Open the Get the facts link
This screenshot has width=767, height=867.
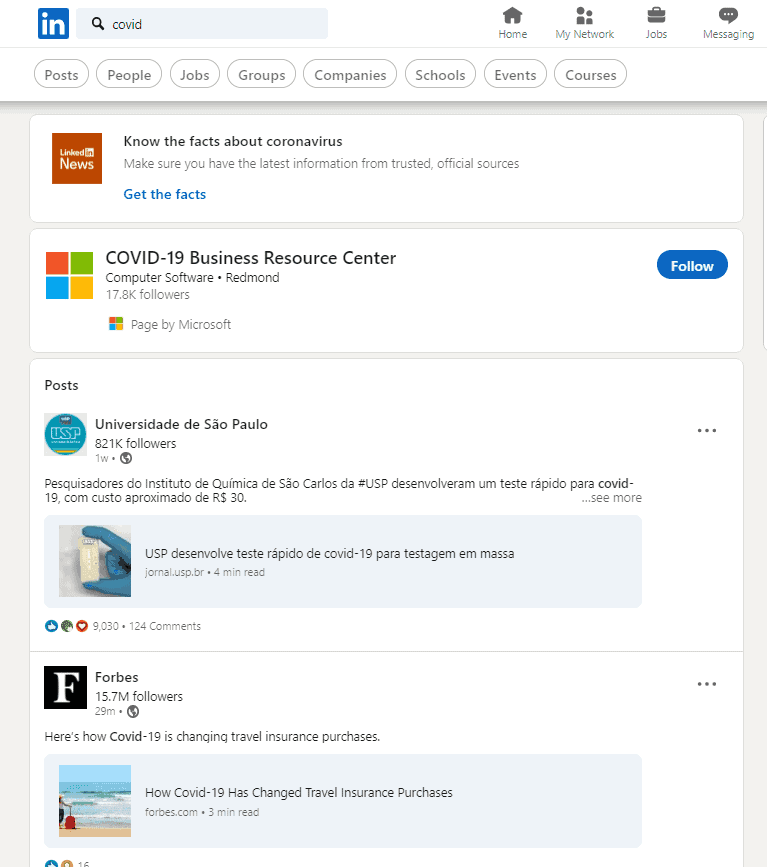(165, 194)
